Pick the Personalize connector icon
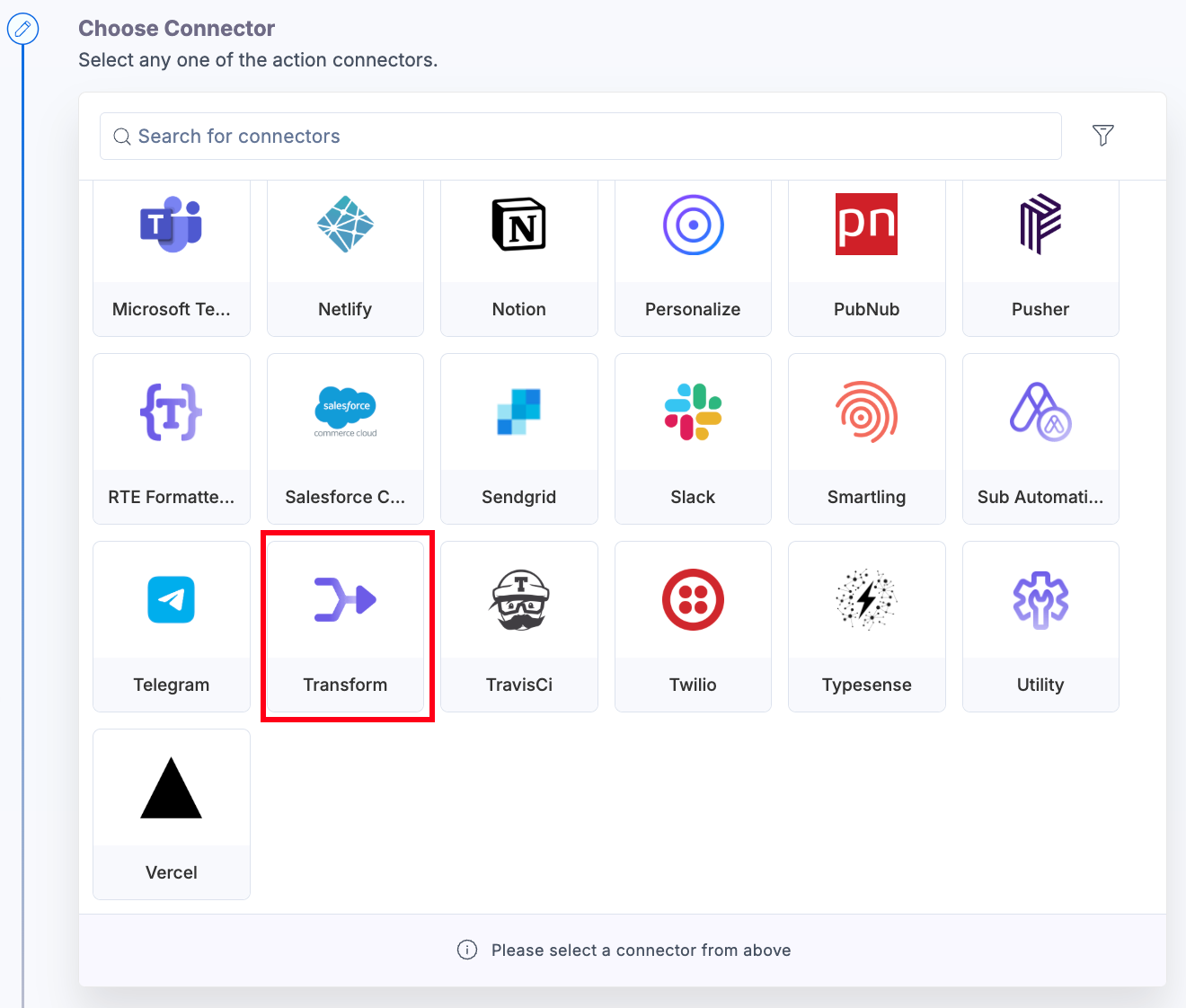 point(693,225)
